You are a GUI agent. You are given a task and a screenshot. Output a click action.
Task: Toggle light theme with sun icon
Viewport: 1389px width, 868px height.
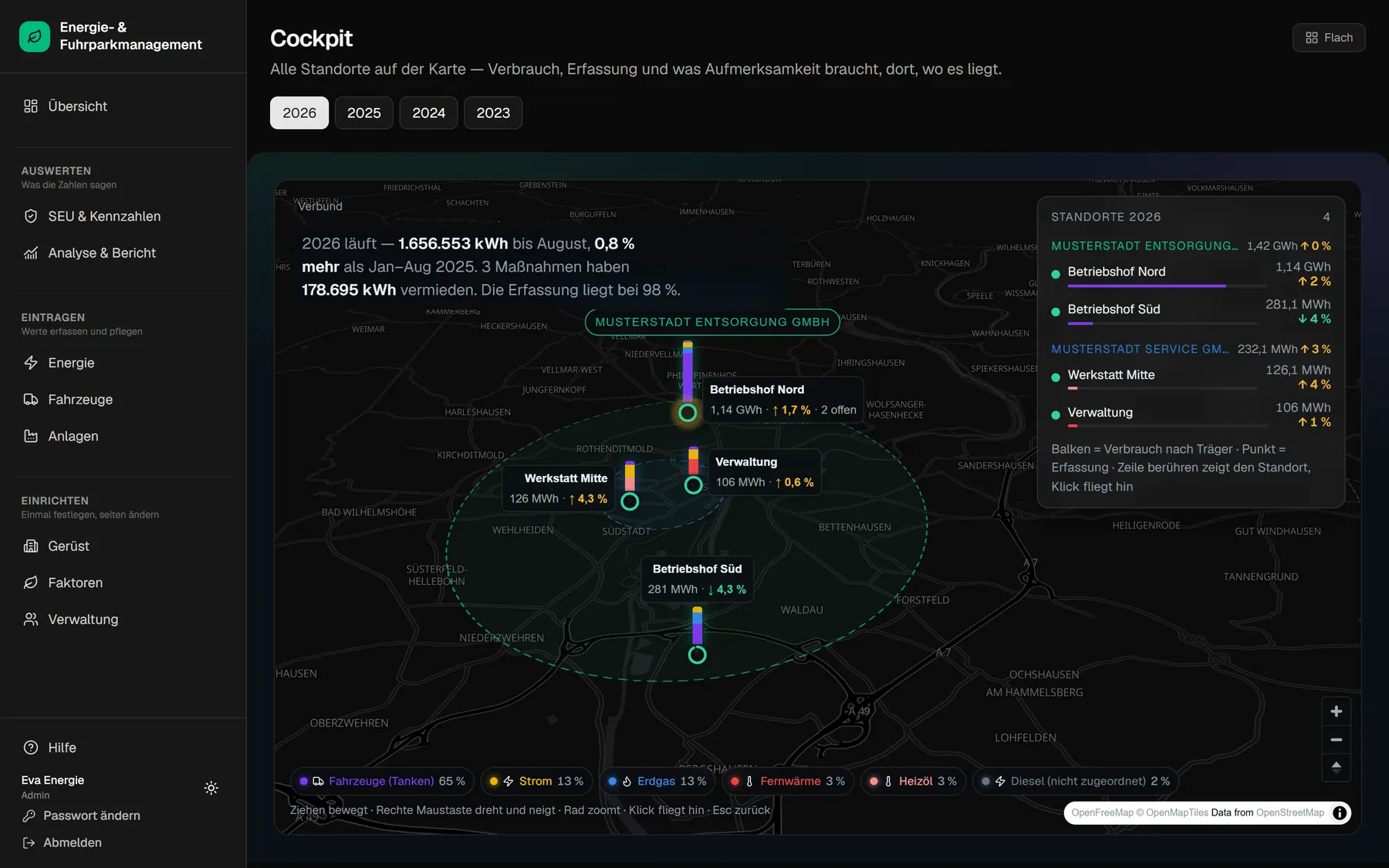point(211,788)
